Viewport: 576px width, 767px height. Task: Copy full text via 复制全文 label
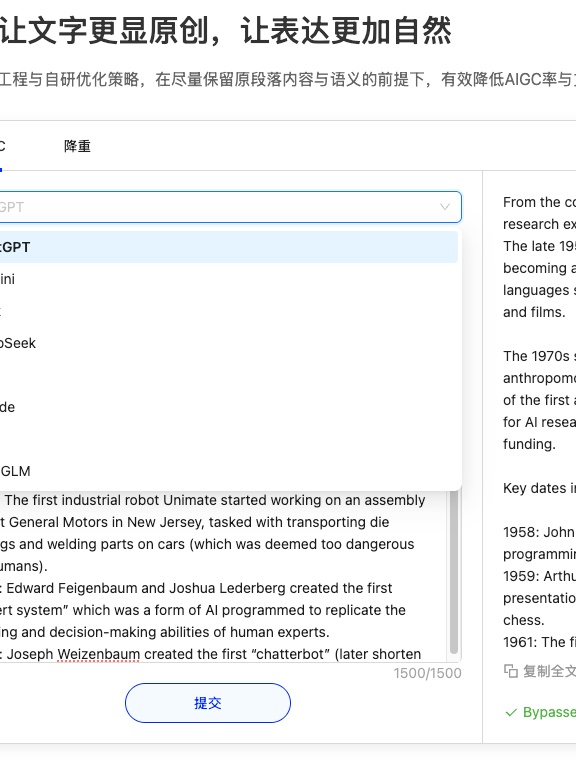click(549, 671)
